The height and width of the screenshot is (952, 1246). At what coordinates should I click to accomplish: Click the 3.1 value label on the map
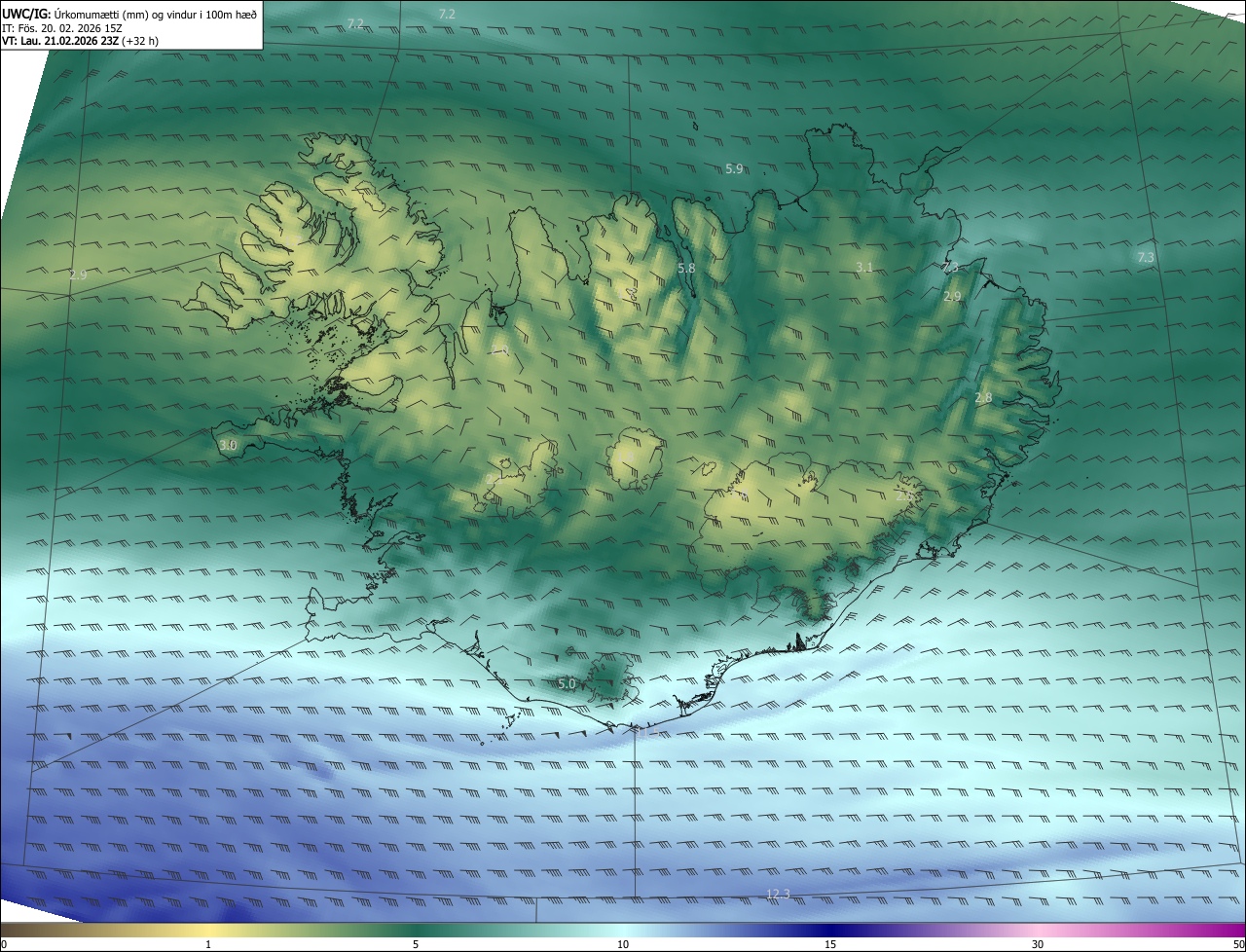864,267
